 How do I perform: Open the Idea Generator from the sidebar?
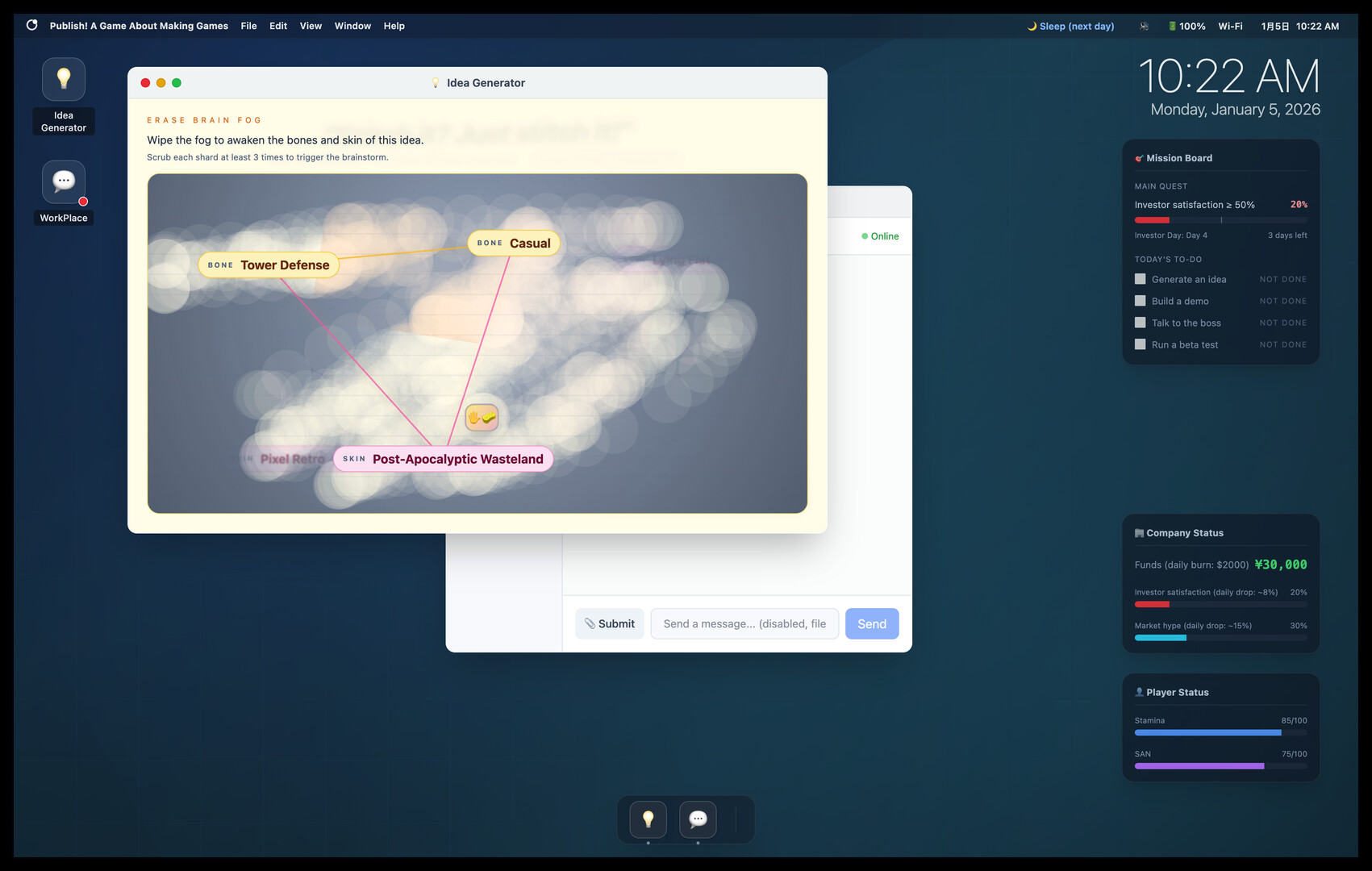coord(63,79)
